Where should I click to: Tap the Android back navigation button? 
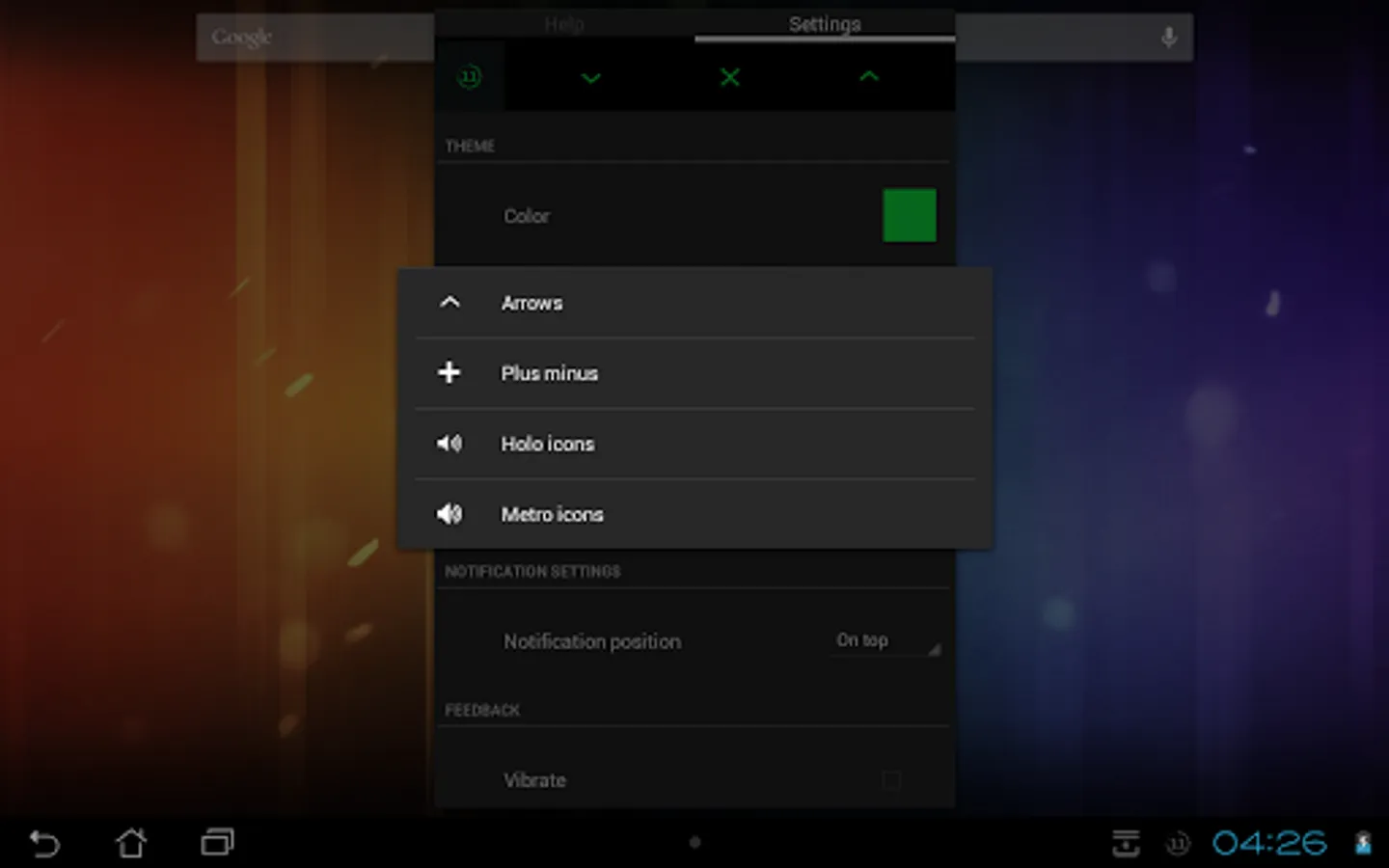coord(44,843)
